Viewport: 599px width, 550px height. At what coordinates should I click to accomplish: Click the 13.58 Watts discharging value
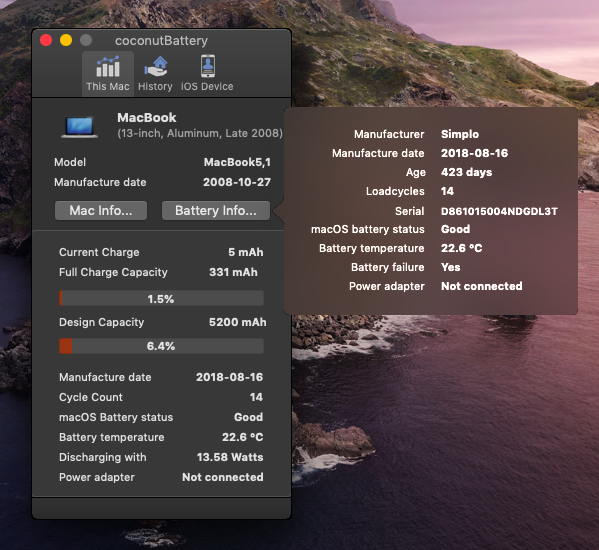coord(230,457)
